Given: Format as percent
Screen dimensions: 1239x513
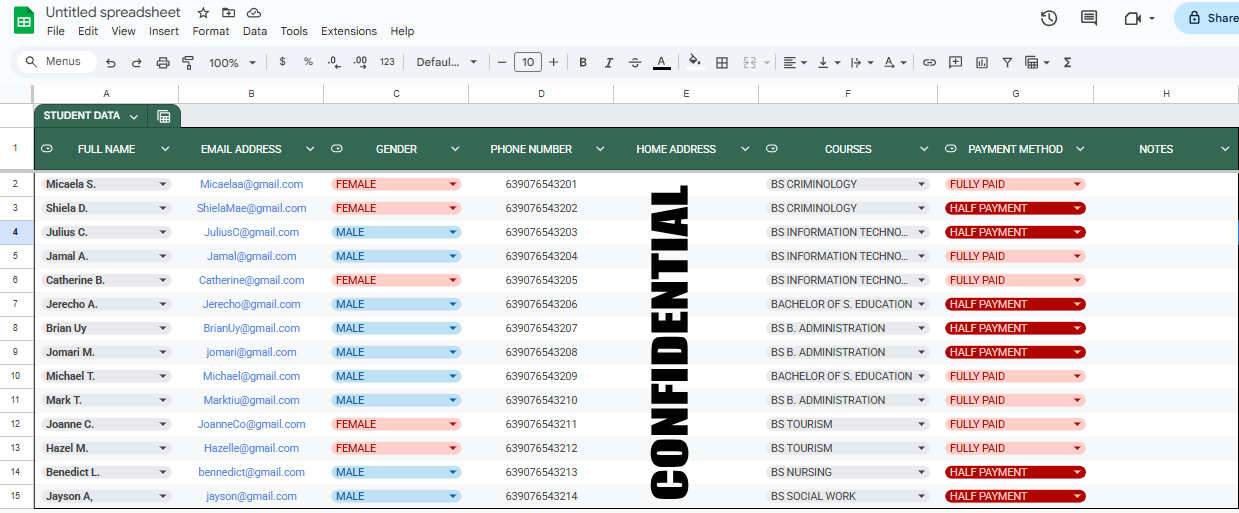Looking at the screenshot, I should (x=308, y=62).
